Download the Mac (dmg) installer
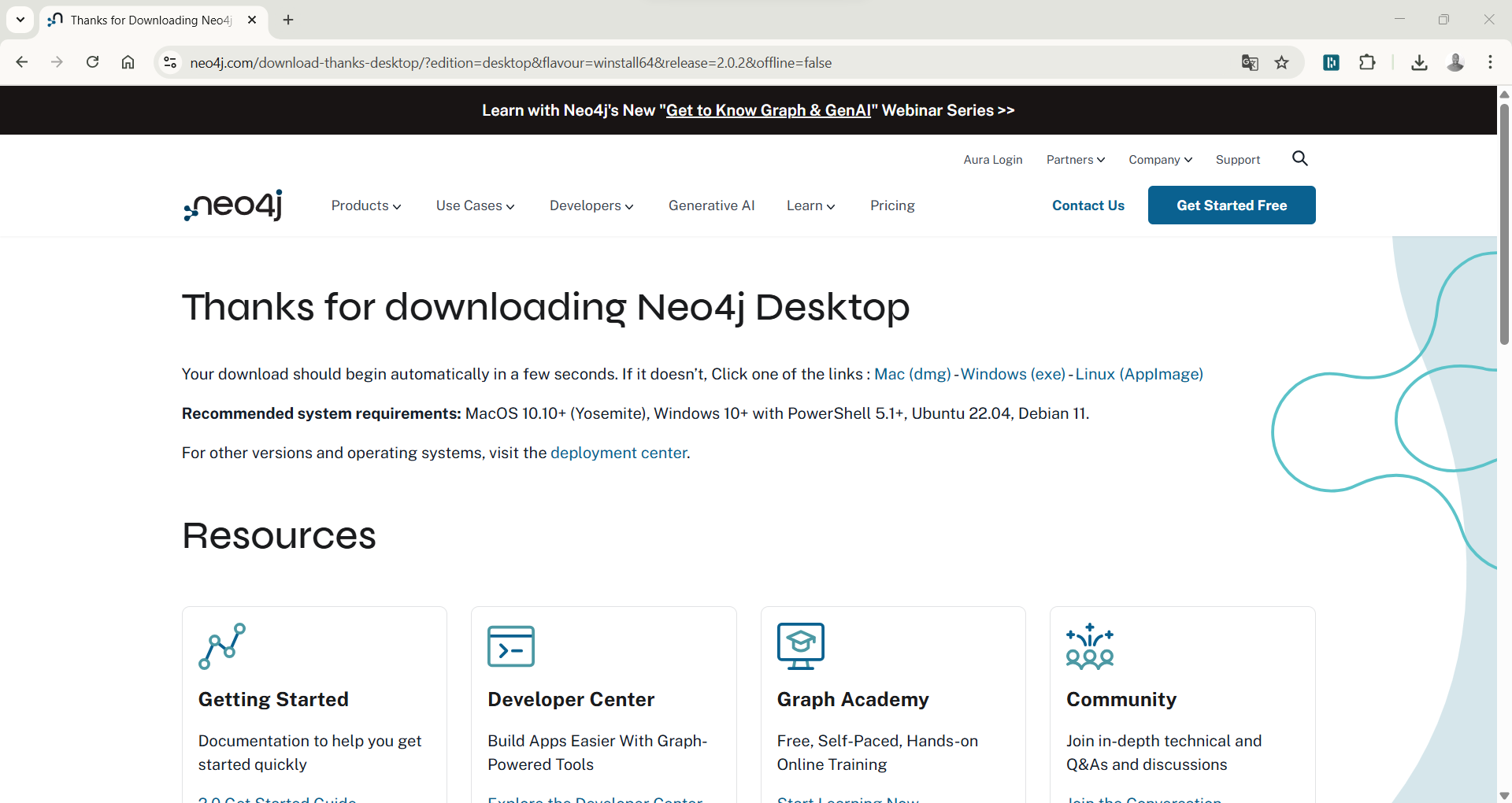Viewport: 1512px width, 803px height. [x=913, y=374]
